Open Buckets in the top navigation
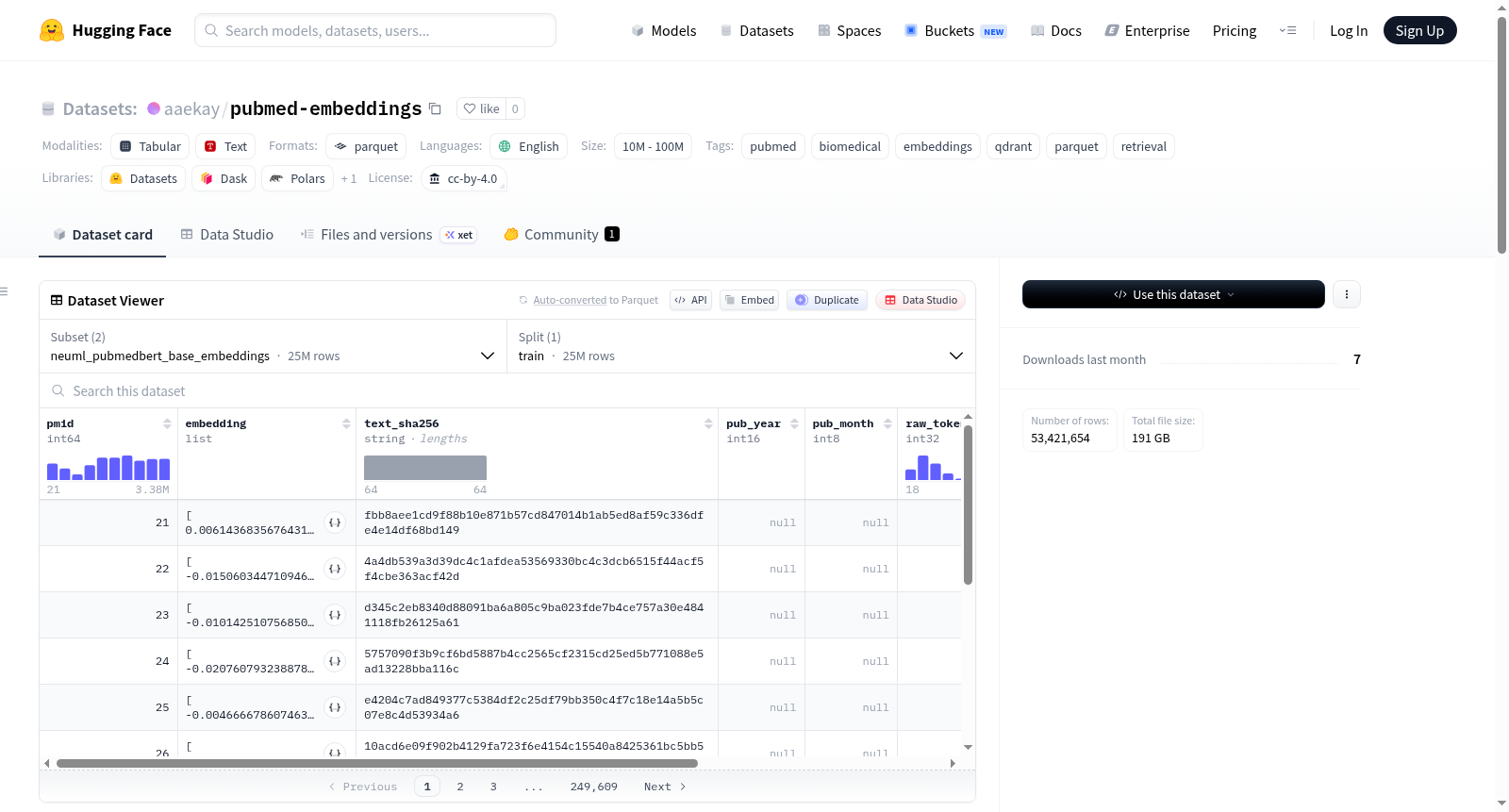The width and height of the screenshot is (1509, 812). point(955,30)
